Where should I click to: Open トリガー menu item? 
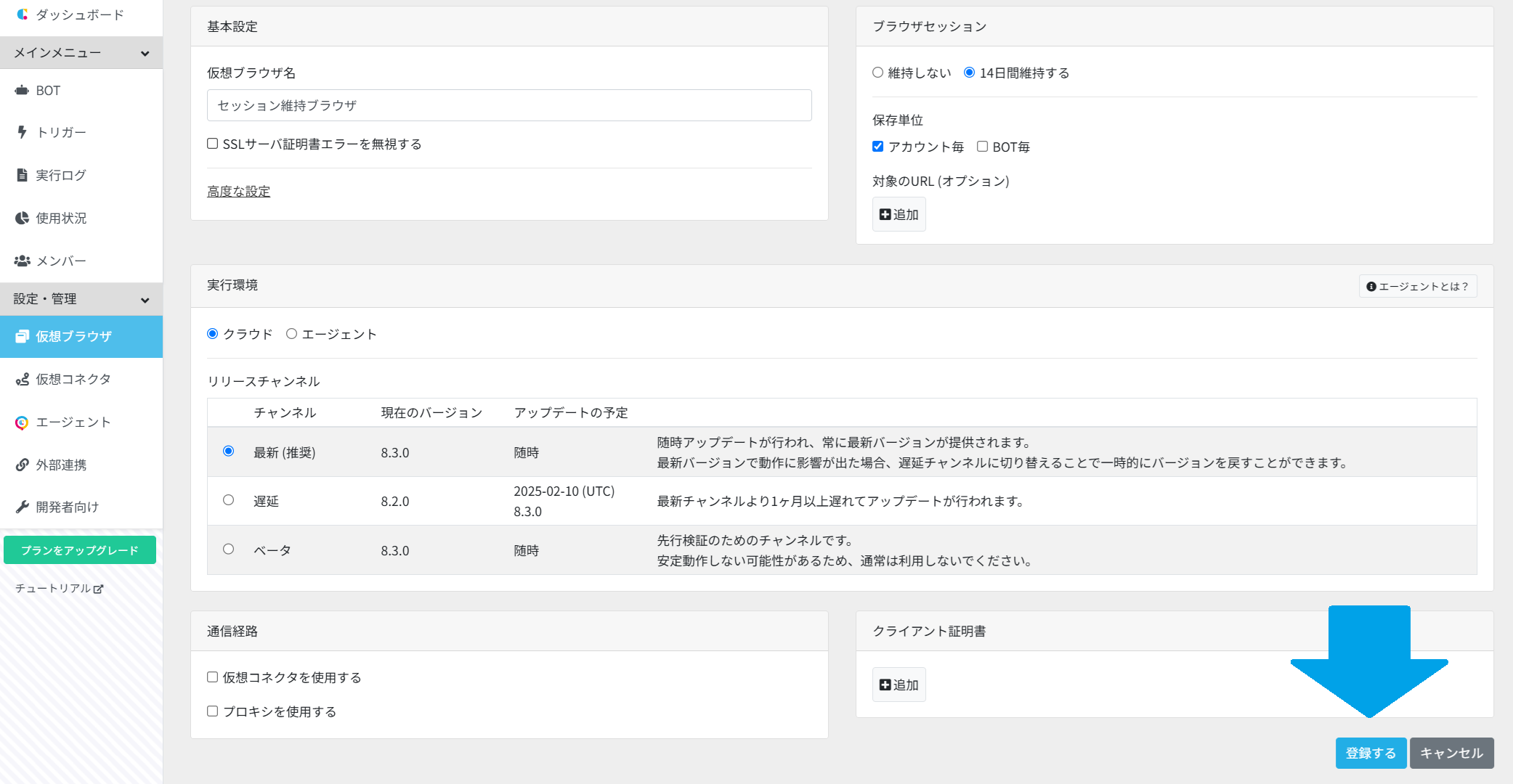[x=81, y=132]
